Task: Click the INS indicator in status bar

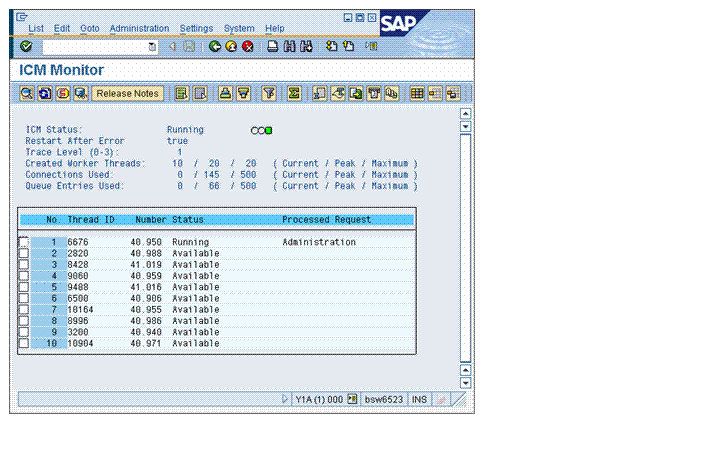Action: [419, 399]
